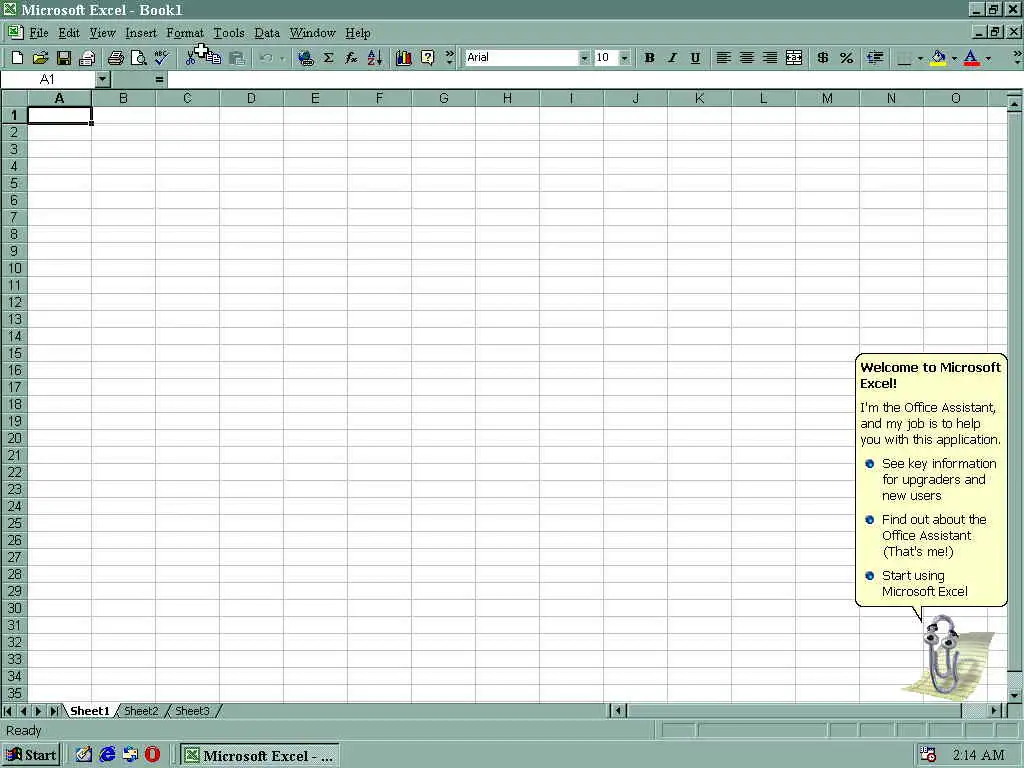The width and height of the screenshot is (1024, 768).
Task: Select row header 10
Action: pyautogui.click(x=14, y=268)
